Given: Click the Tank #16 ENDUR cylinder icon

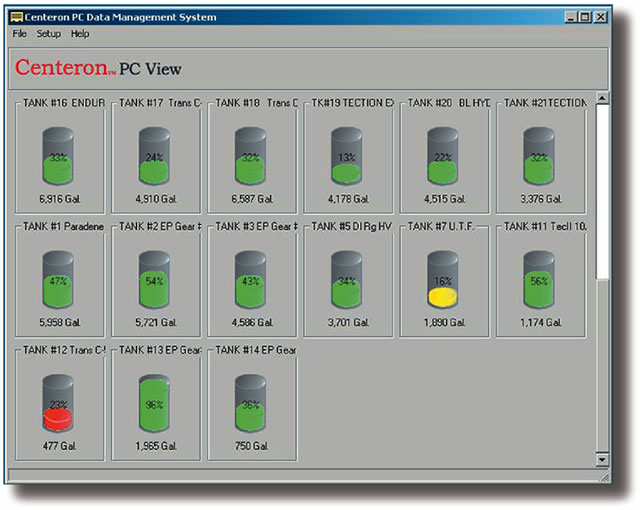Looking at the screenshot, I should pyautogui.click(x=58, y=156).
